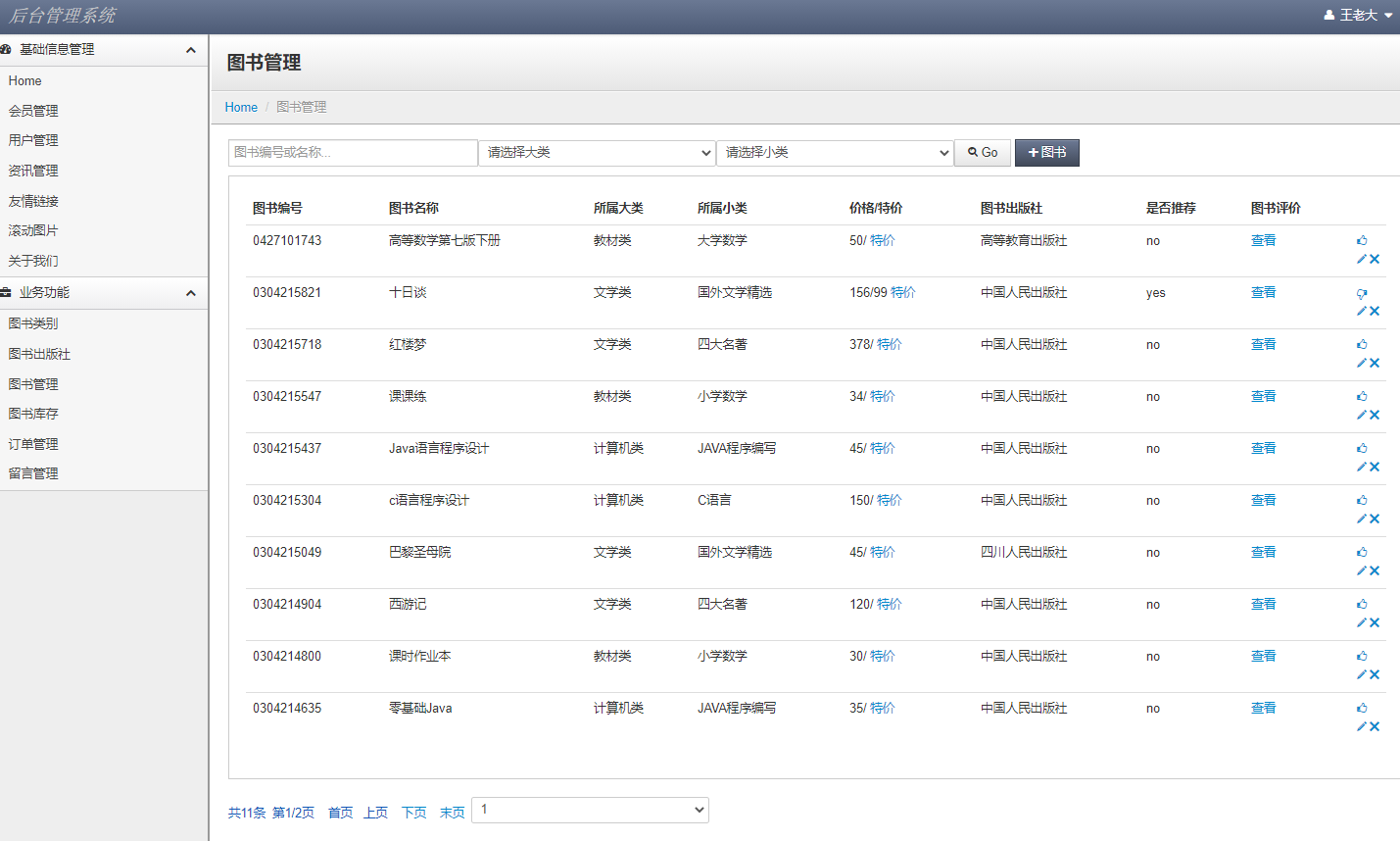Open the 请选择大类 dropdown
1400x841 pixels.
(x=596, y=152)
